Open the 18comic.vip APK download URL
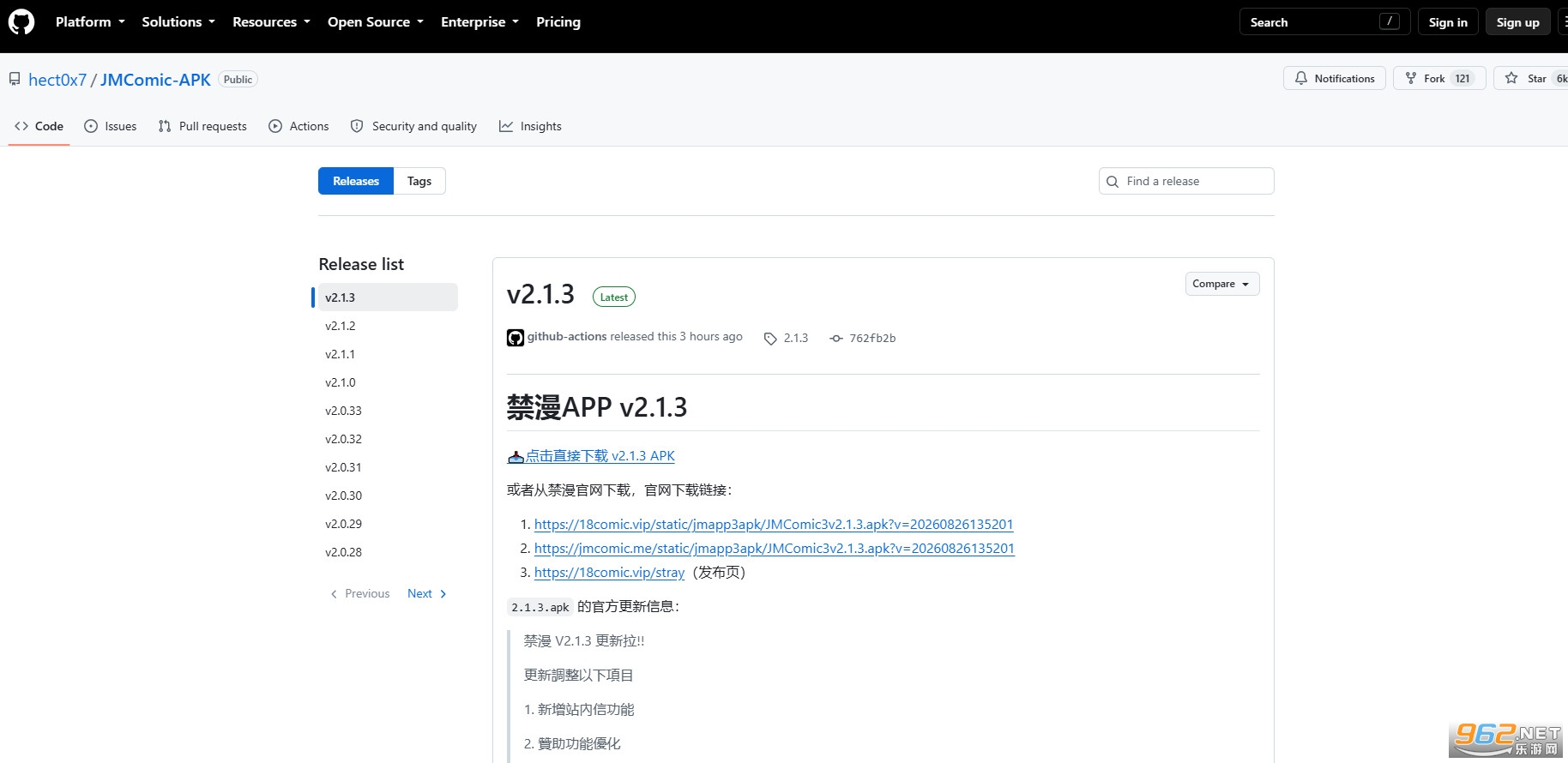The height and width of the screenshot is (763, 1568). click(774, 525)
